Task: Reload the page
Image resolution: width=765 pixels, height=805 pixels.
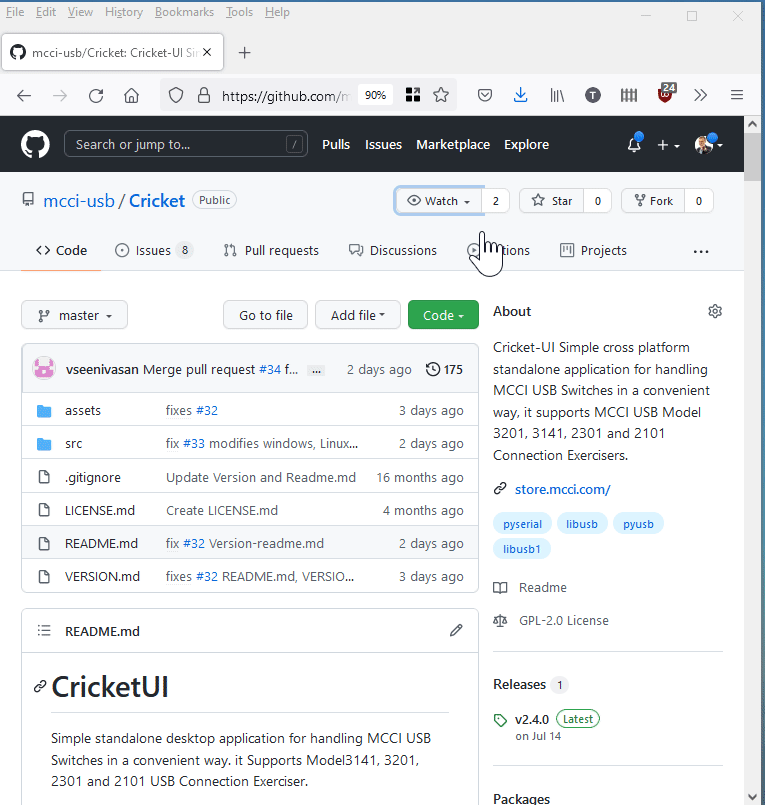Action: pyautogui.click(x=96, y=95)
